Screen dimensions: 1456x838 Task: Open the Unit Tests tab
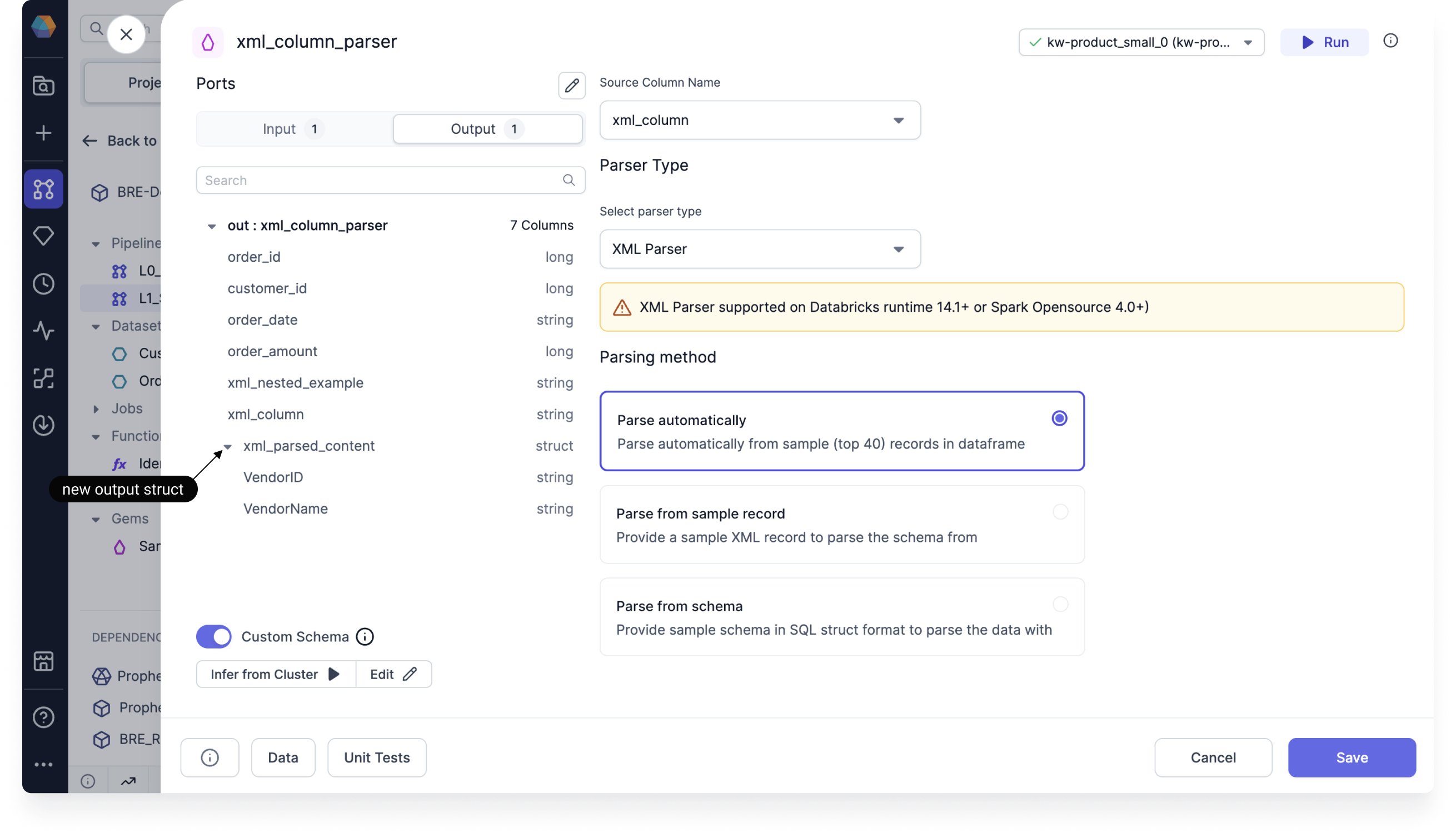pyautogui.click(x=377, y=757)
